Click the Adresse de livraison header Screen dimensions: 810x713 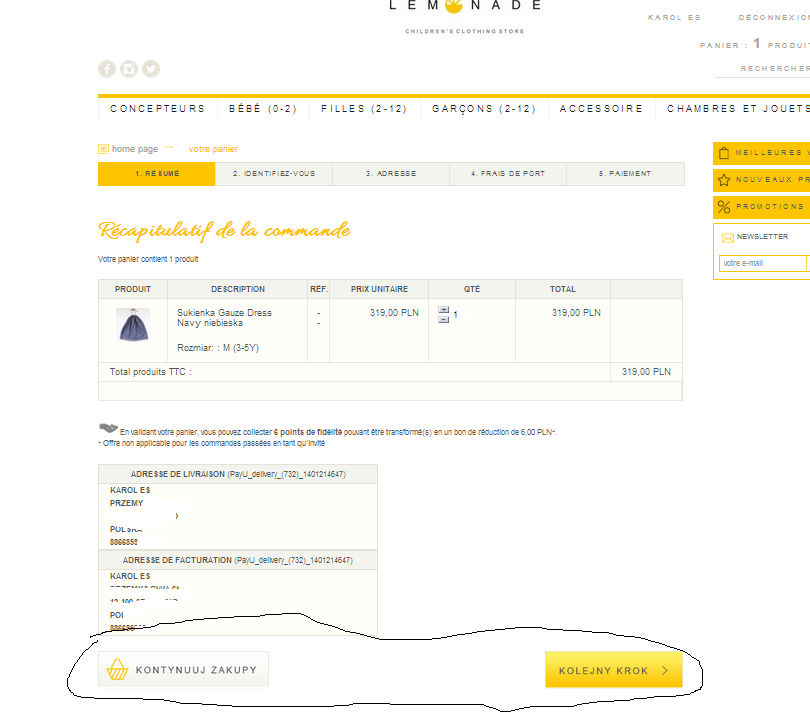coord(238,474)
